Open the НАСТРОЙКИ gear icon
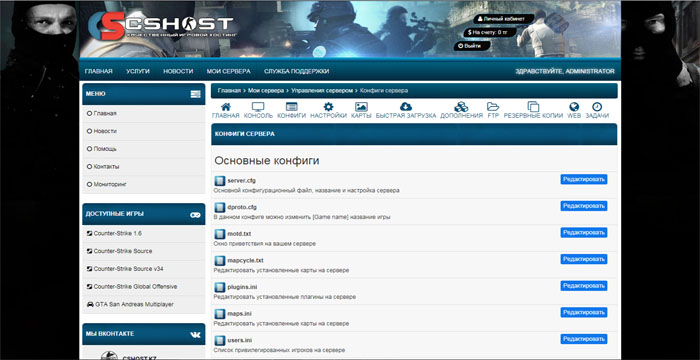Image resolution: width=700 pixels, height=360 pixels. click(x=329, y=107)
